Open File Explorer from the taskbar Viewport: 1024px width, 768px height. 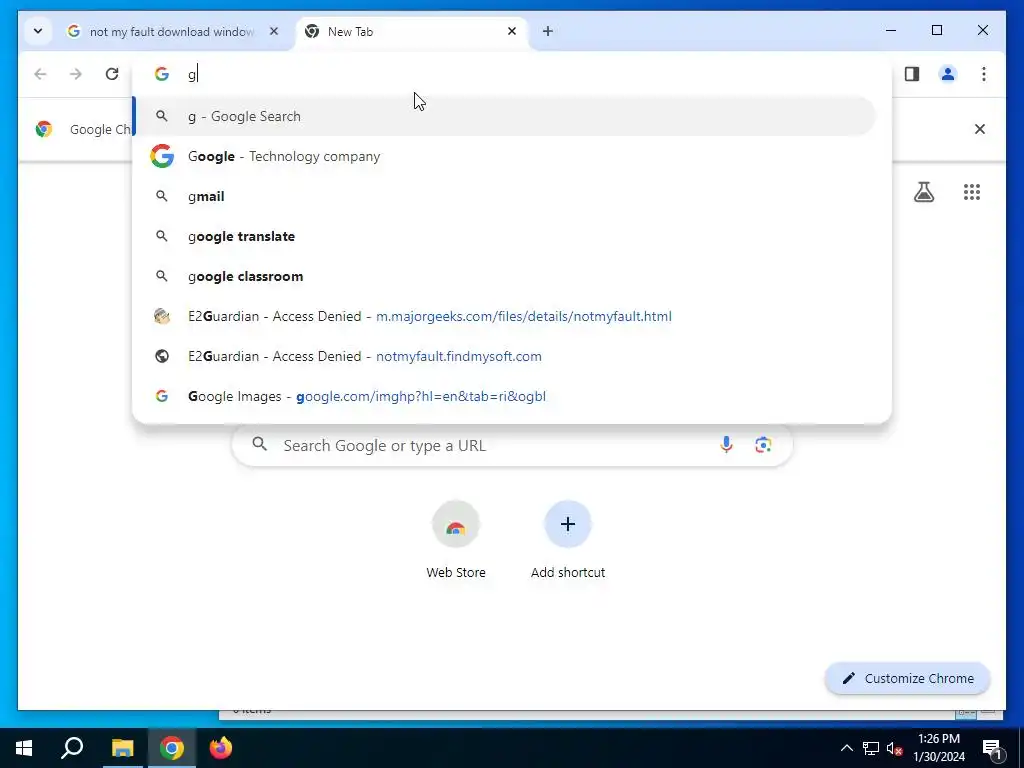click(x=122, y=748)
